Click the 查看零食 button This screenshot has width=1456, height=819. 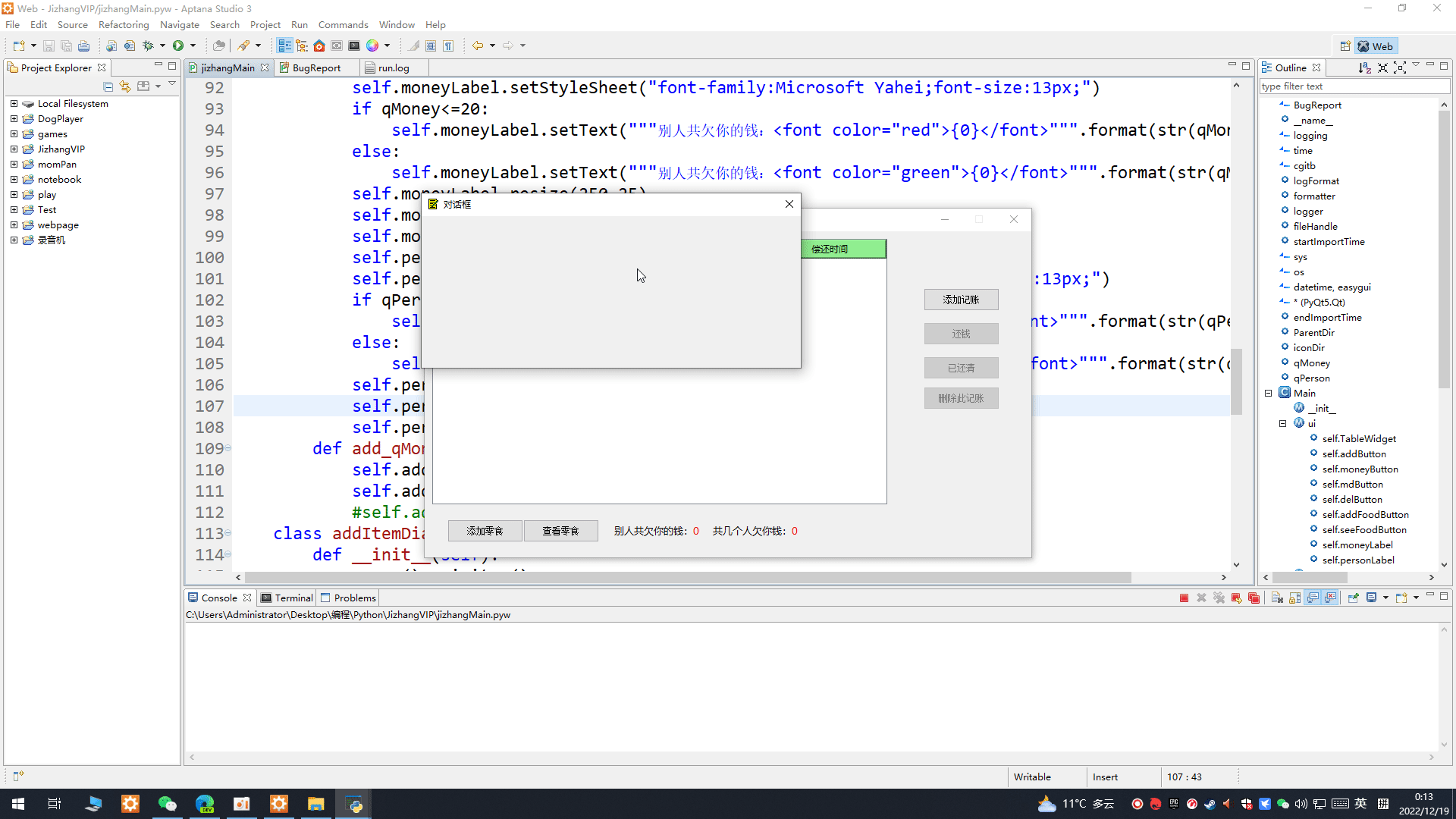[x=560, y=532]
